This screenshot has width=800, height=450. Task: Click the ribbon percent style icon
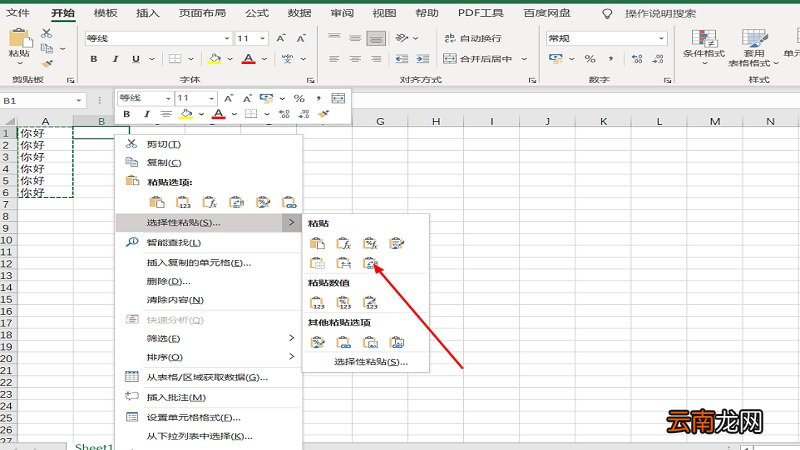coord(590,59)
